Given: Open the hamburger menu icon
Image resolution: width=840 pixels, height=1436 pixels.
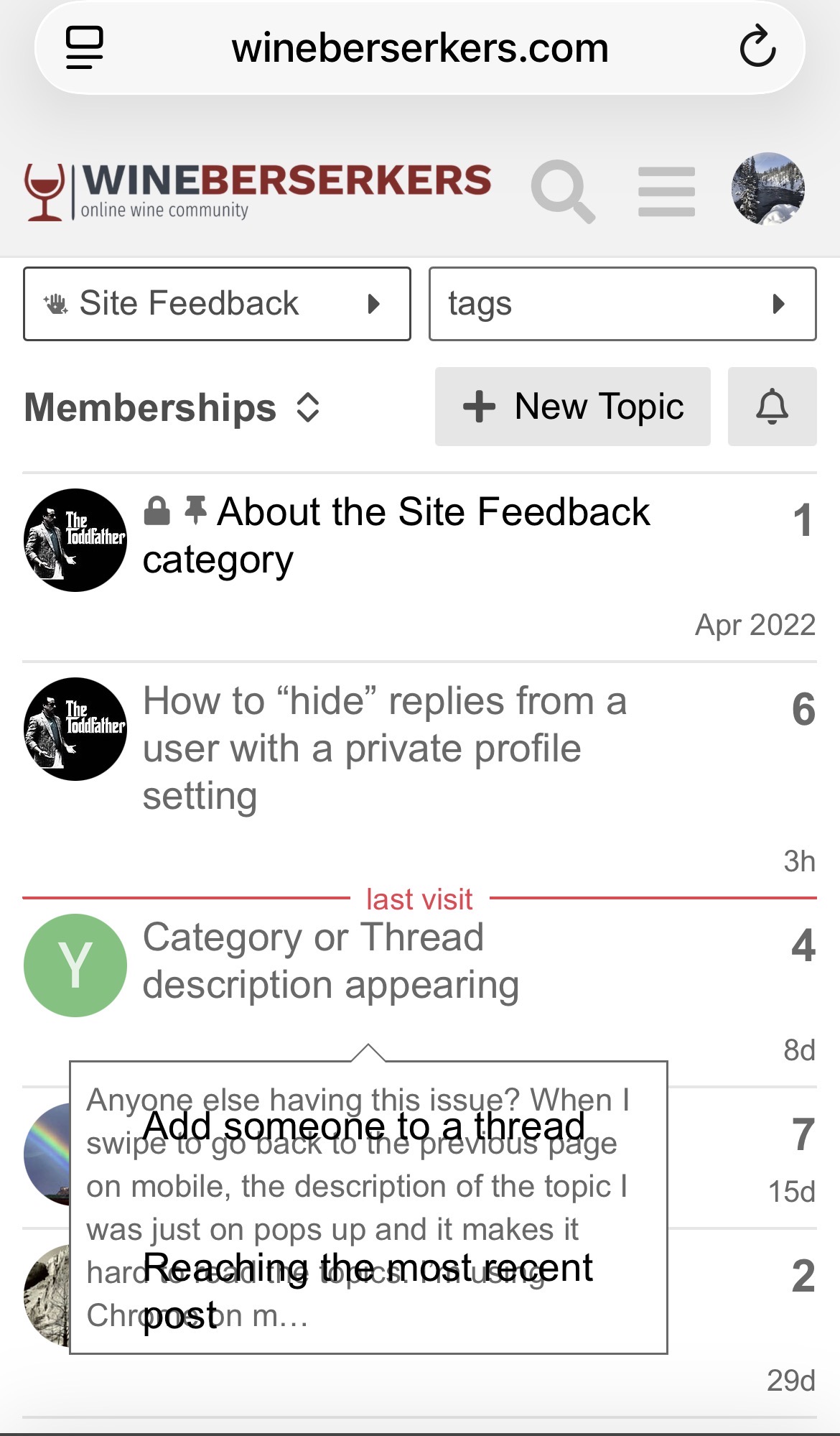Looking at the screenshot, I should [x=666, y=191].
